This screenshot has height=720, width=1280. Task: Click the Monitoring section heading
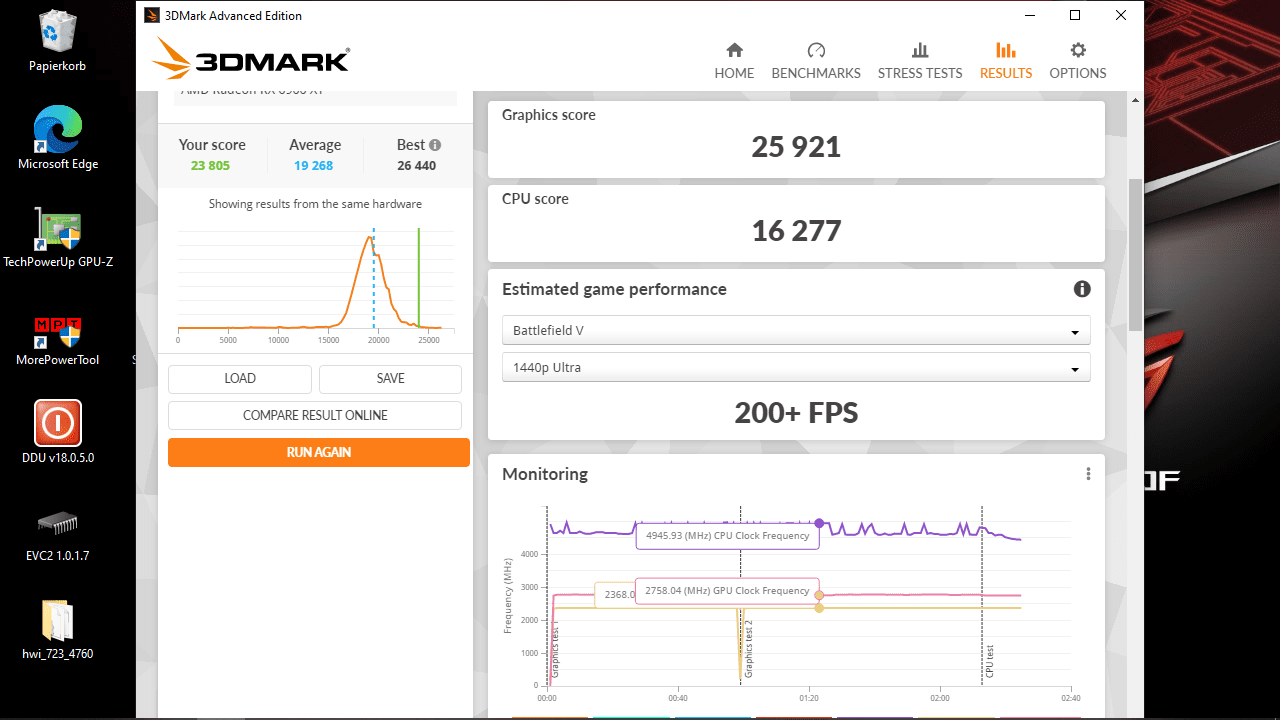[545, 474]
